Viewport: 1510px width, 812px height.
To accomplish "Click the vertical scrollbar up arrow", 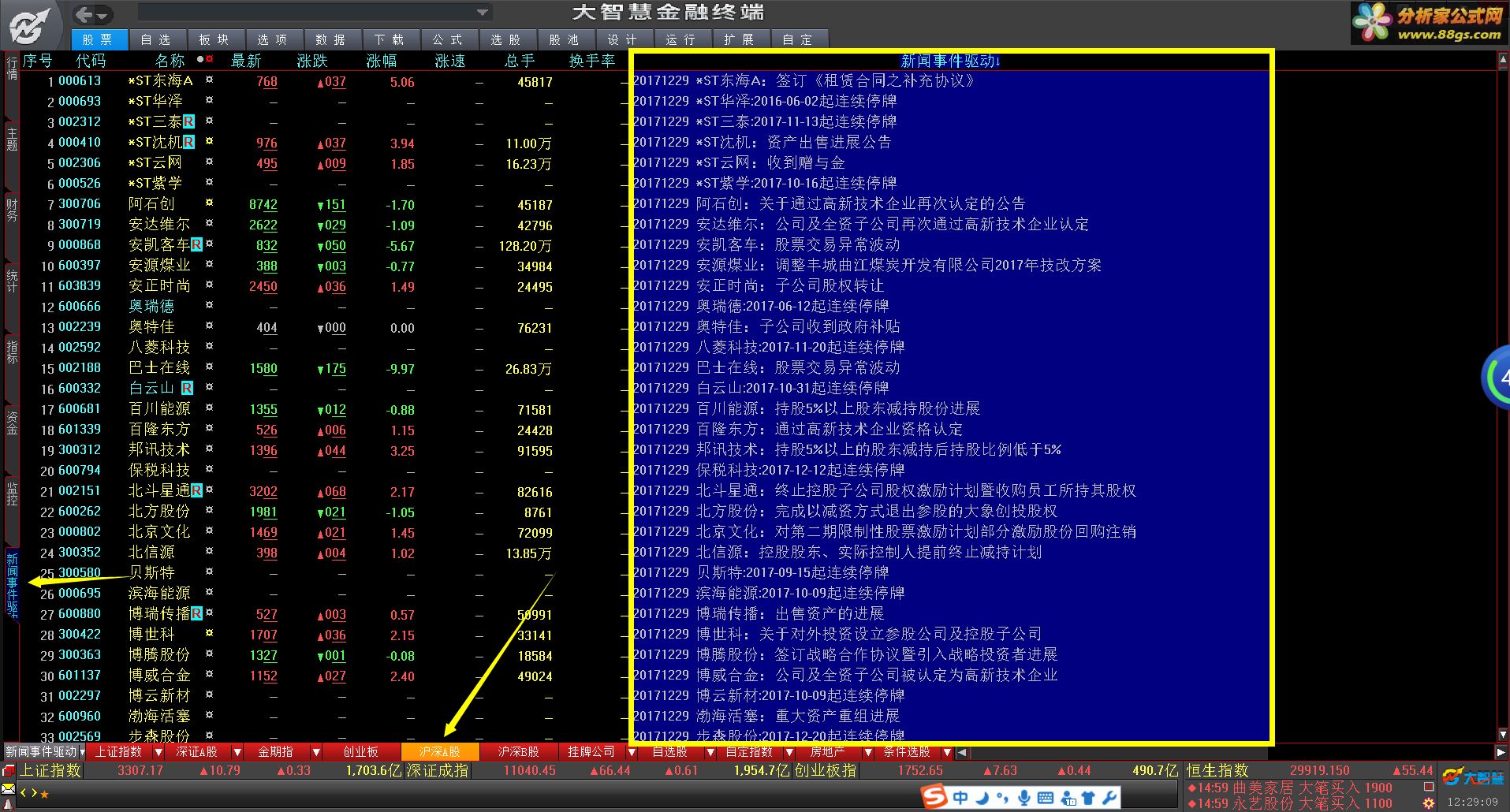I will 1502,59.
